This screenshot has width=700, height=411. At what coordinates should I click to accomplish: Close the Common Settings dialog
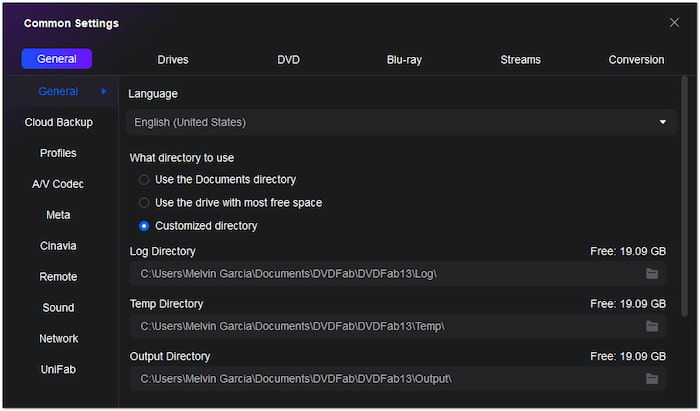coord(674,22)
